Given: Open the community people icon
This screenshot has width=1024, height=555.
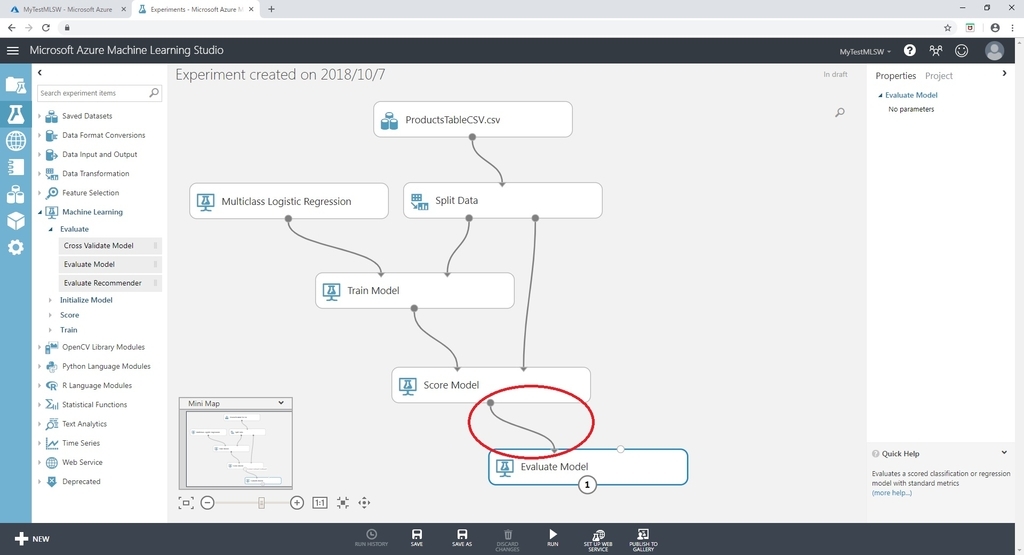Looking at the screenshot, I should tap(936, 50).
